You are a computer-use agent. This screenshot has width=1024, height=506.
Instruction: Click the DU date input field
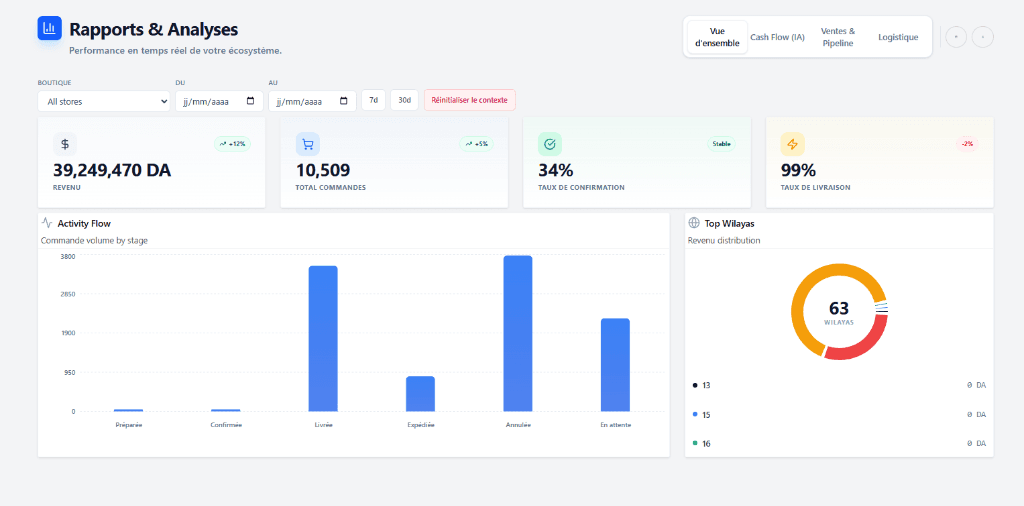(x=208, y=101)
